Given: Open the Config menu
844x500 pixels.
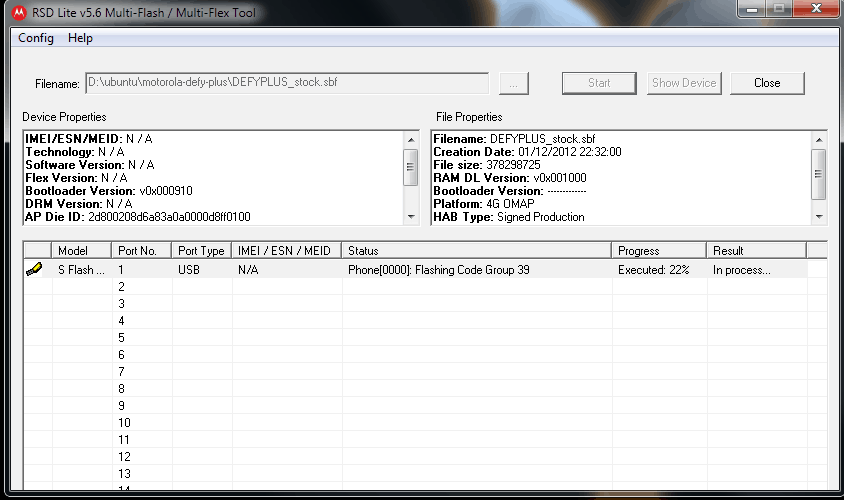Looking at the screenshot, I should [x=36, y=38].
